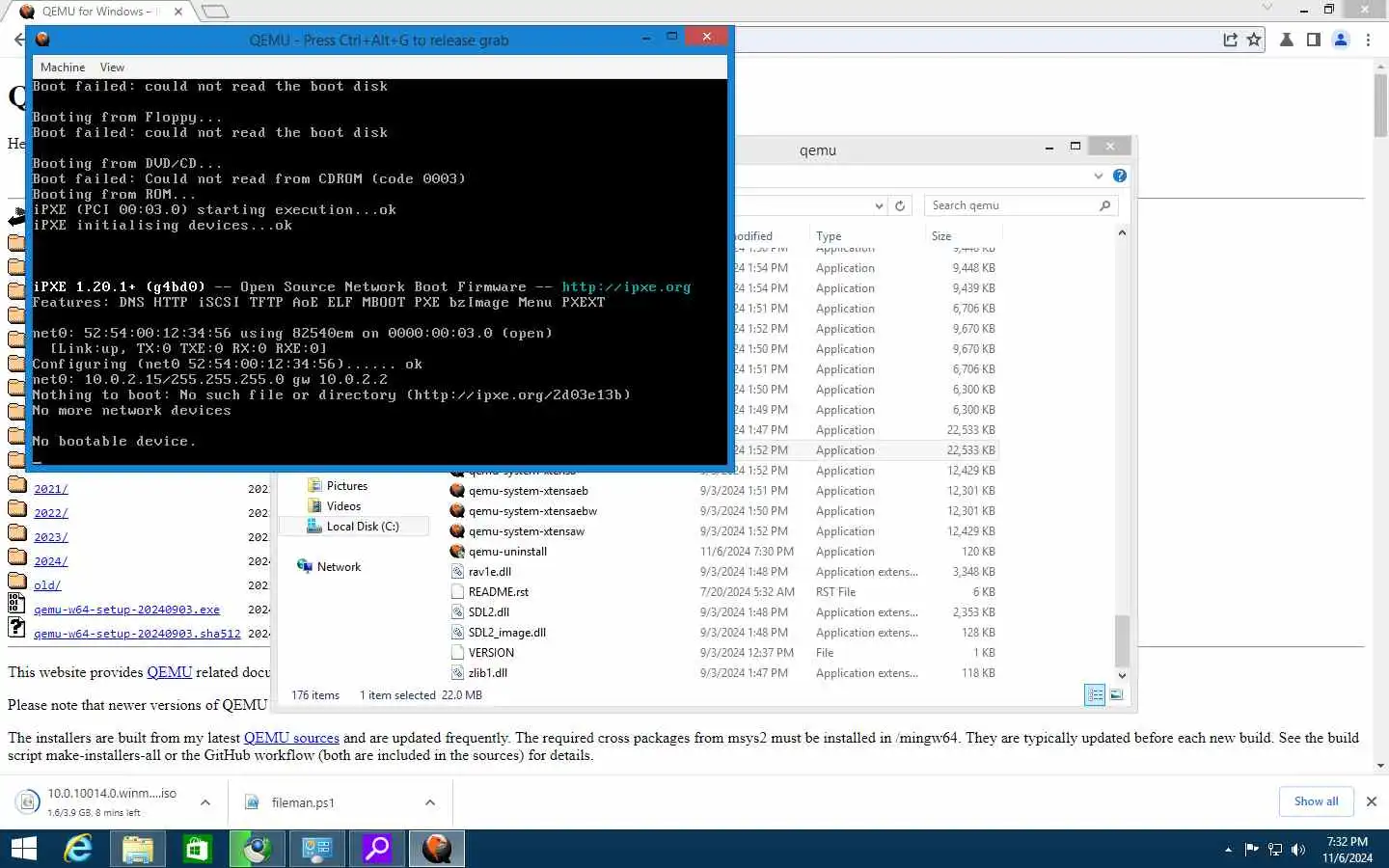Open the View menu in QEMU window

click(x=112, y=68)
